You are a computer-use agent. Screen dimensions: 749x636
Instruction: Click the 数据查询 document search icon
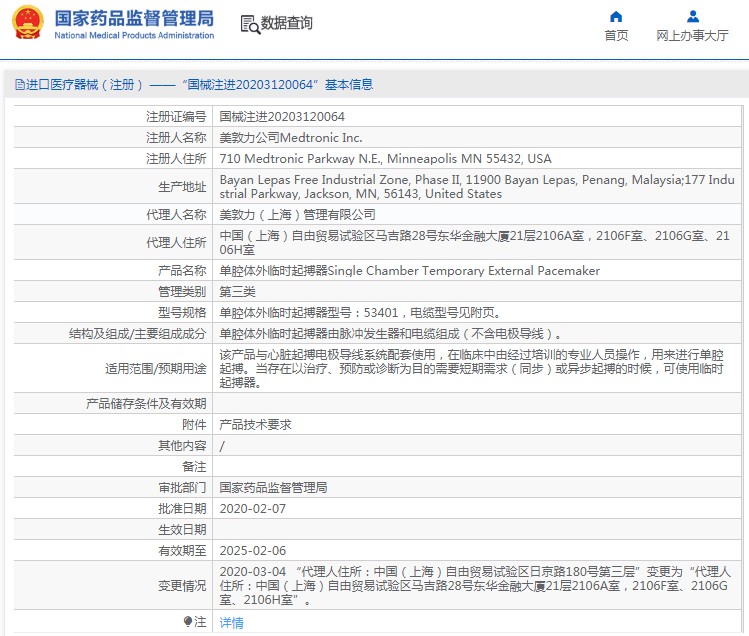tap(250, 23)
